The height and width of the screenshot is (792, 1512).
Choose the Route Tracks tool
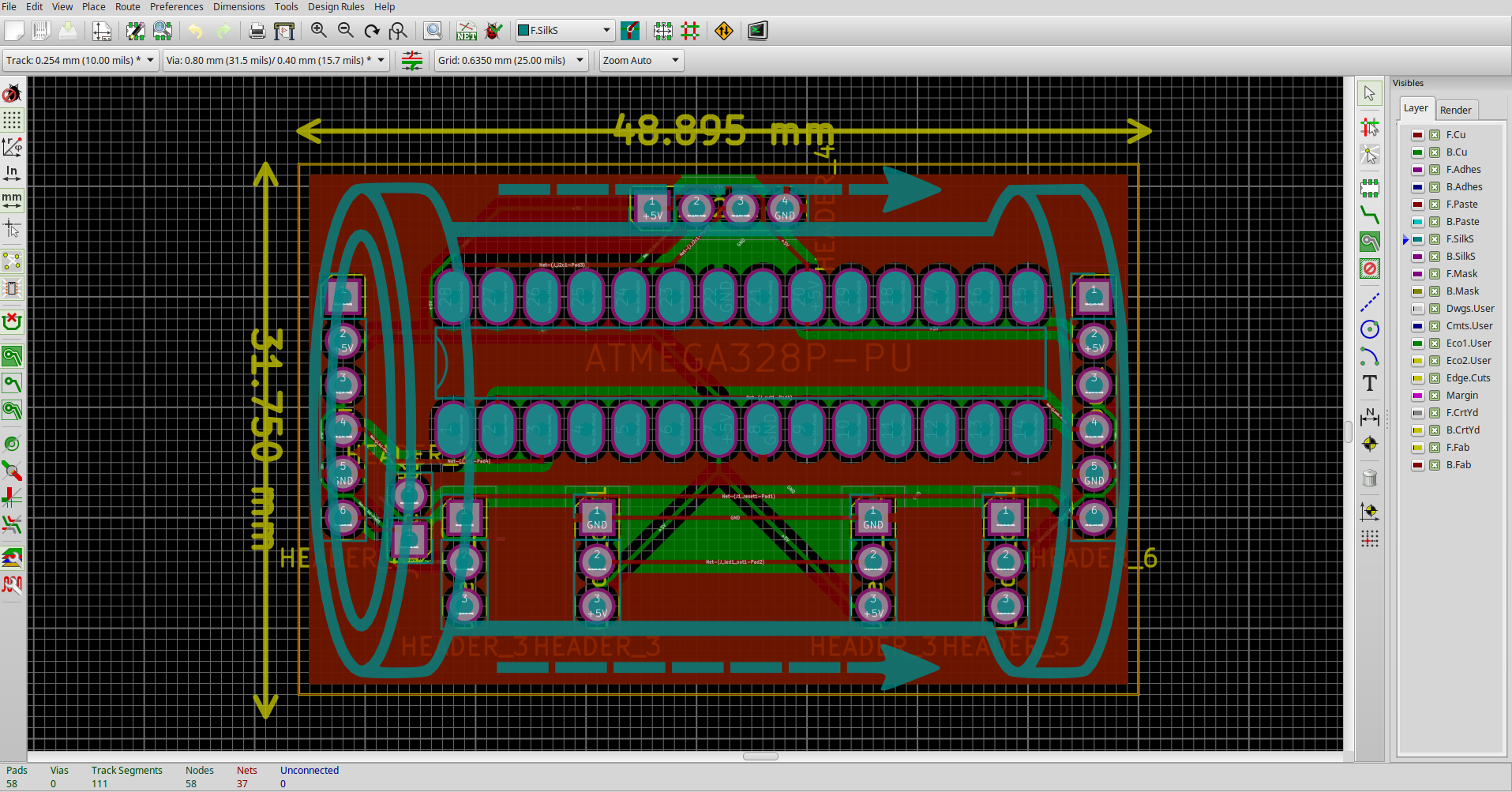[x=1370, y=215]
